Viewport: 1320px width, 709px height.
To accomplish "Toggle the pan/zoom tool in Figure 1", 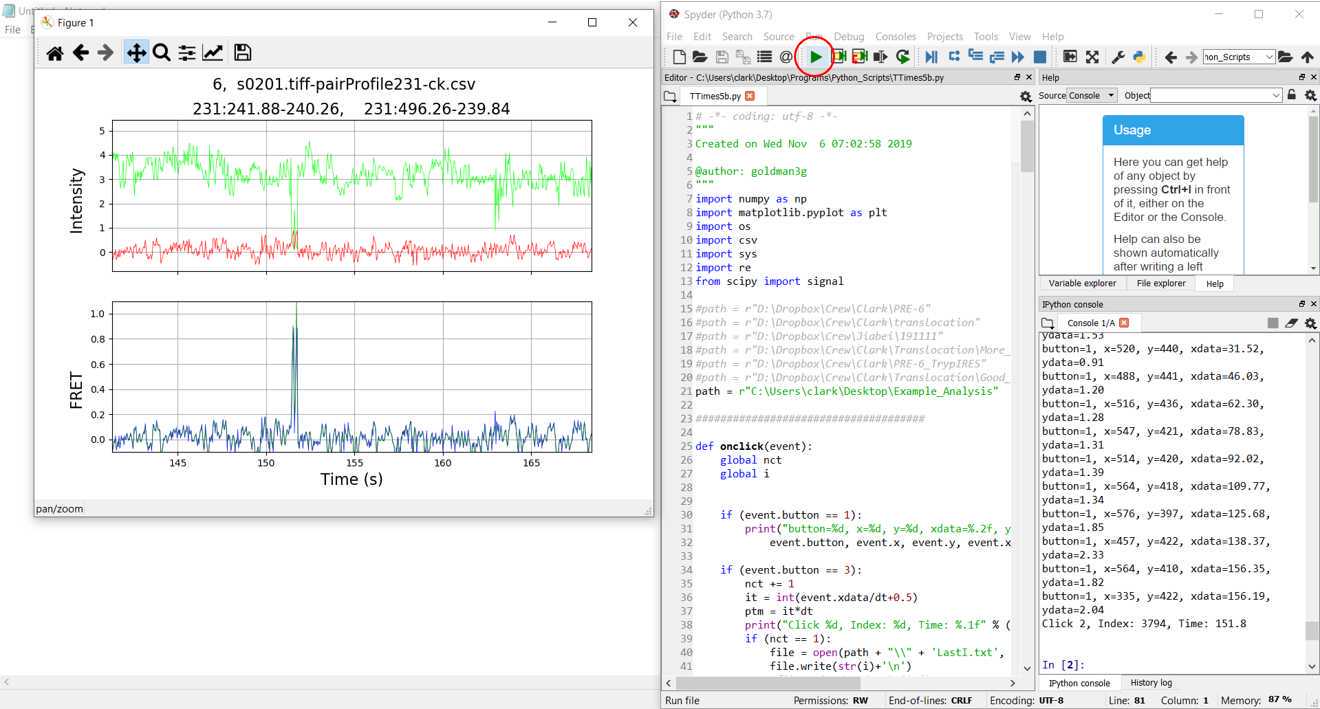I will (x=135, y=53).
